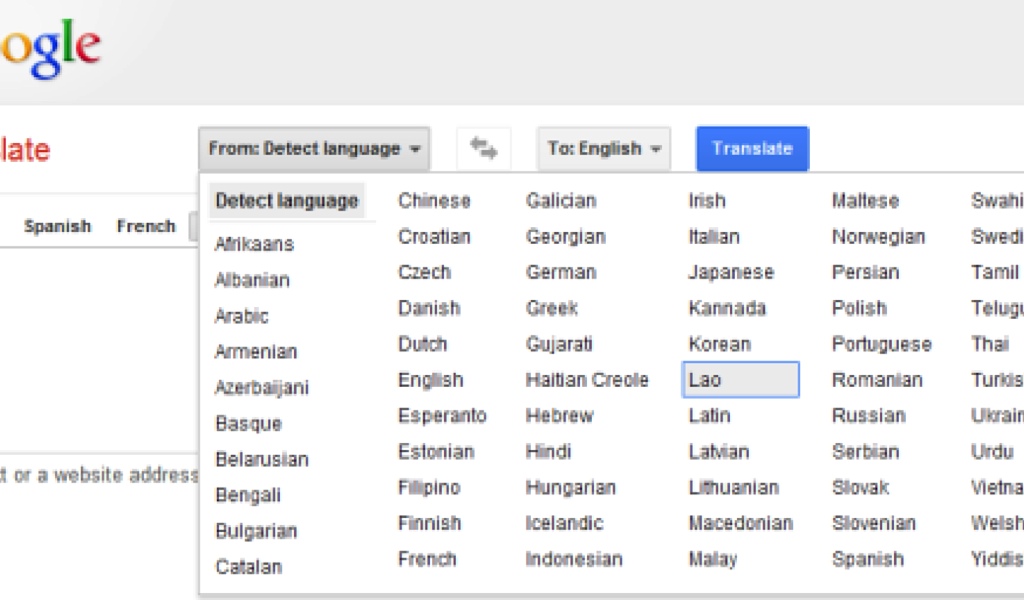Pick Gujarati in the language menu
This screenshot has width=1024, height=600.
point(559,344)
